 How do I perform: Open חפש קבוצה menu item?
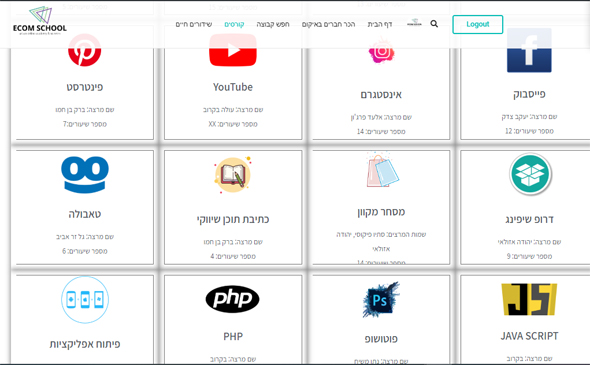[273, 24]
